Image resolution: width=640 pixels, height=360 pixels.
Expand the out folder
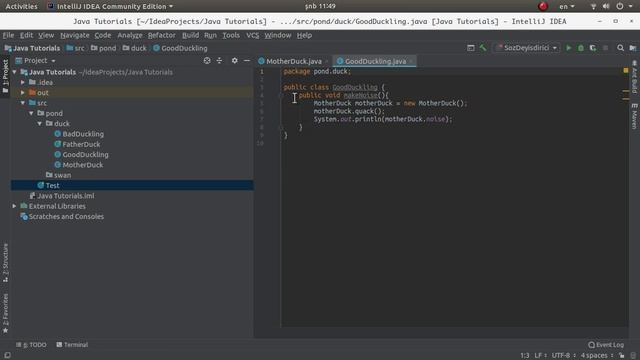pyautogui.click(x=23, y=93)
